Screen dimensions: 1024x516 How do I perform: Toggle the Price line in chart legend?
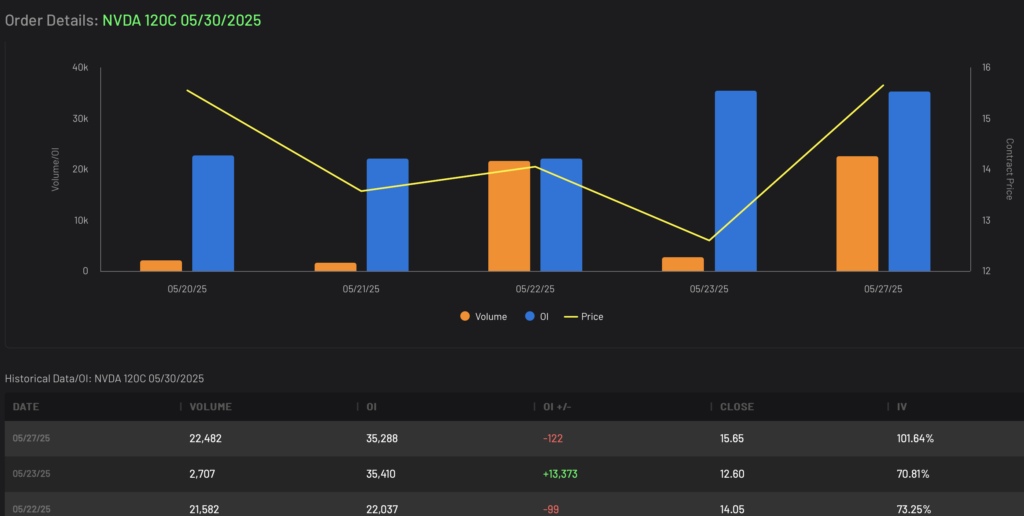[x=584, y=317]
